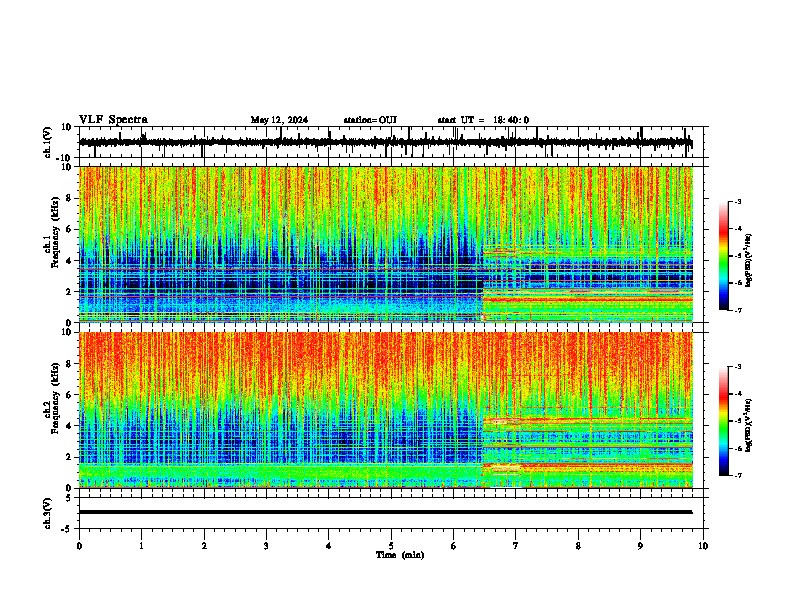Viewport: 792px width, 612px height.
Task: Click time axis tick label "7"
Action: coord(516,546)
